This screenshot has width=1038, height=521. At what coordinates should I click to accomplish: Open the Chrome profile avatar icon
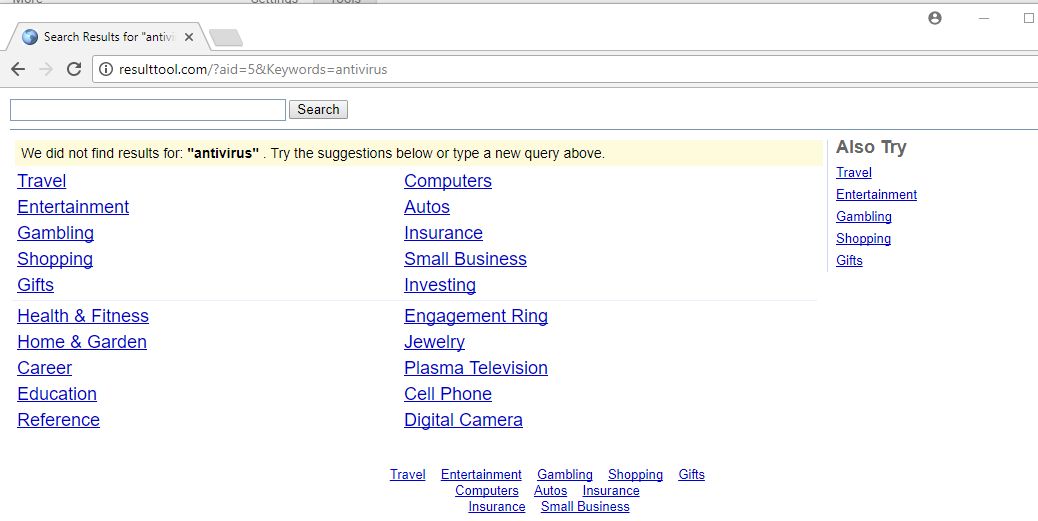(935, 18)
